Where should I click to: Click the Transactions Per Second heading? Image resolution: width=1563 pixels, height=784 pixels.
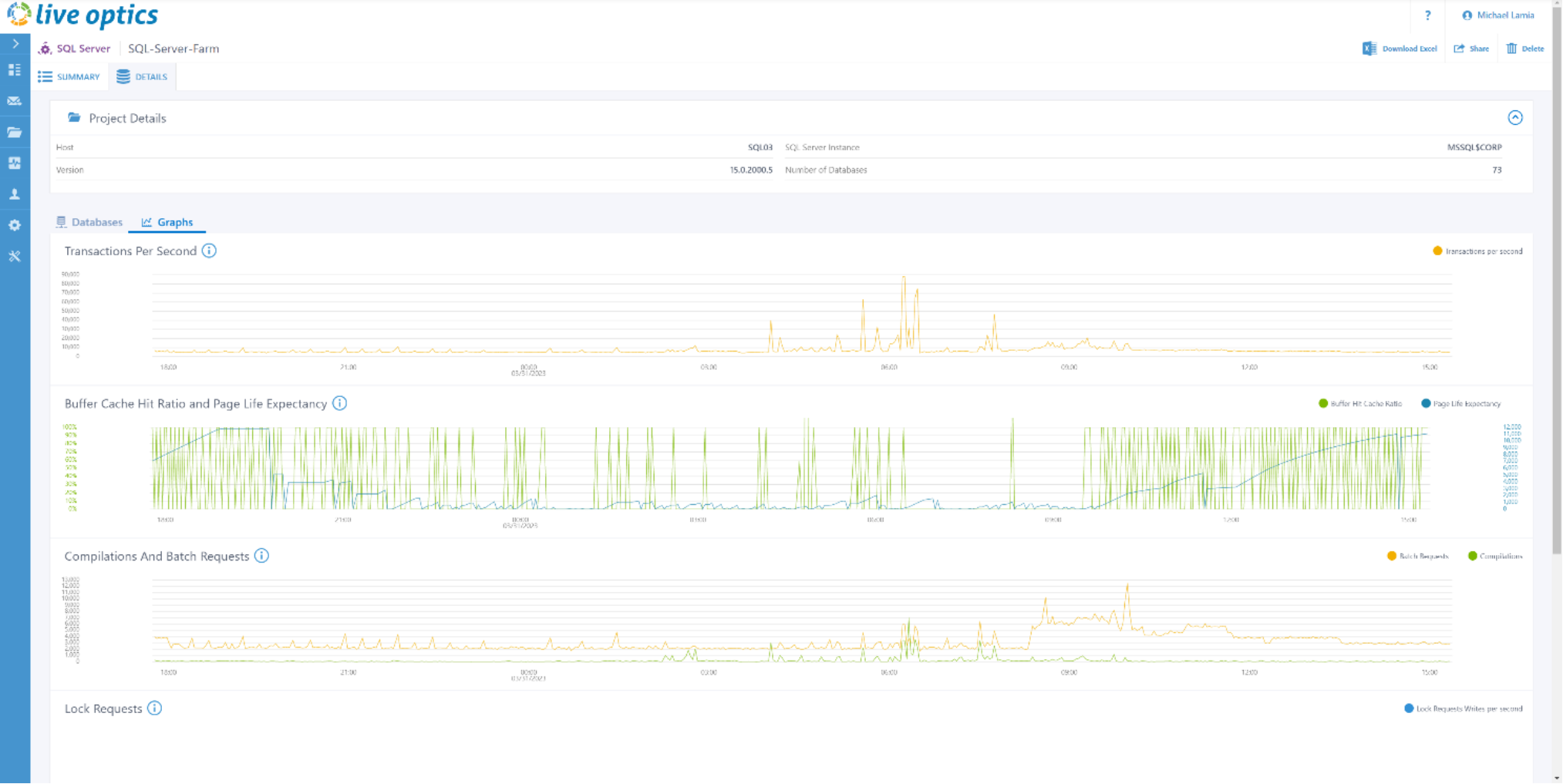[x=130, y=251]
